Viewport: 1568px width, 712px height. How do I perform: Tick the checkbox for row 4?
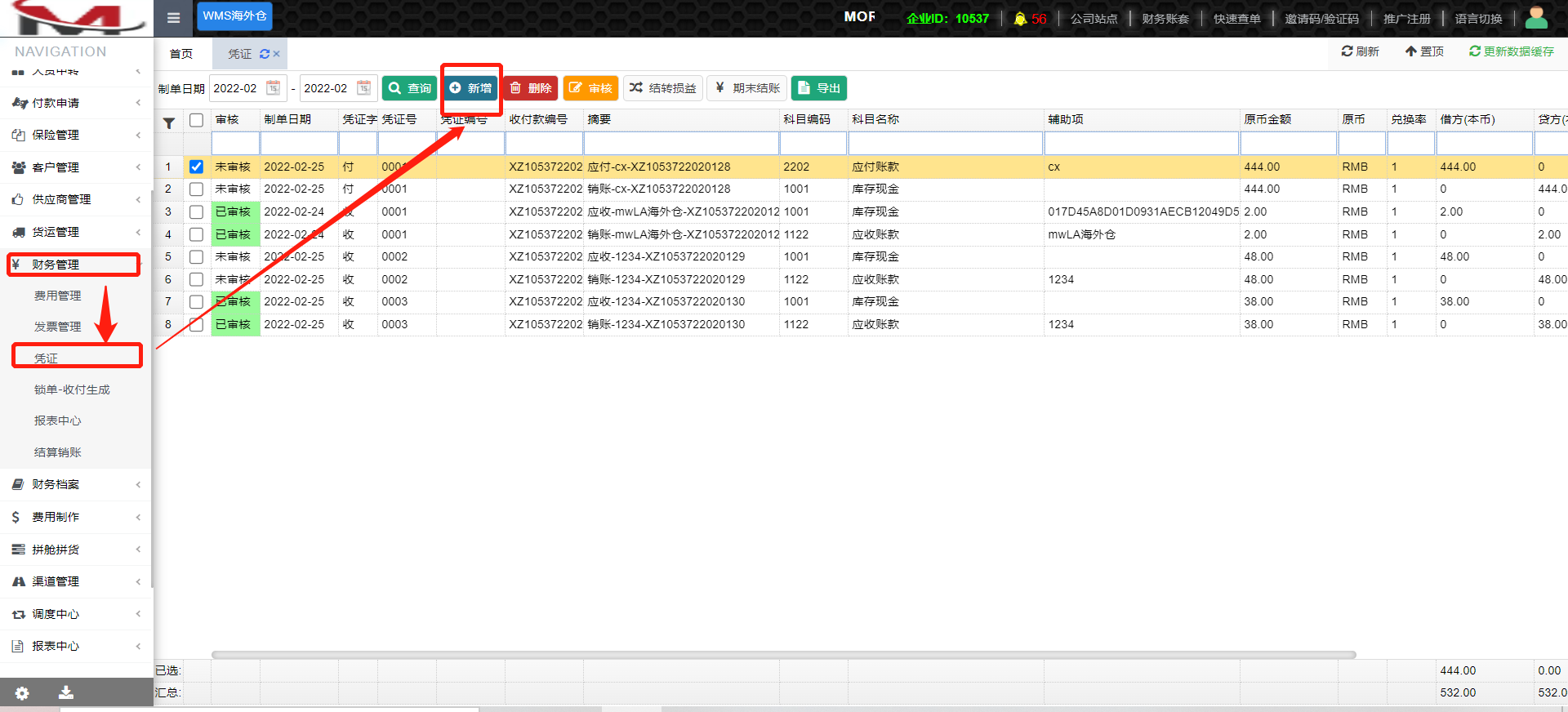tap(196, 234)
